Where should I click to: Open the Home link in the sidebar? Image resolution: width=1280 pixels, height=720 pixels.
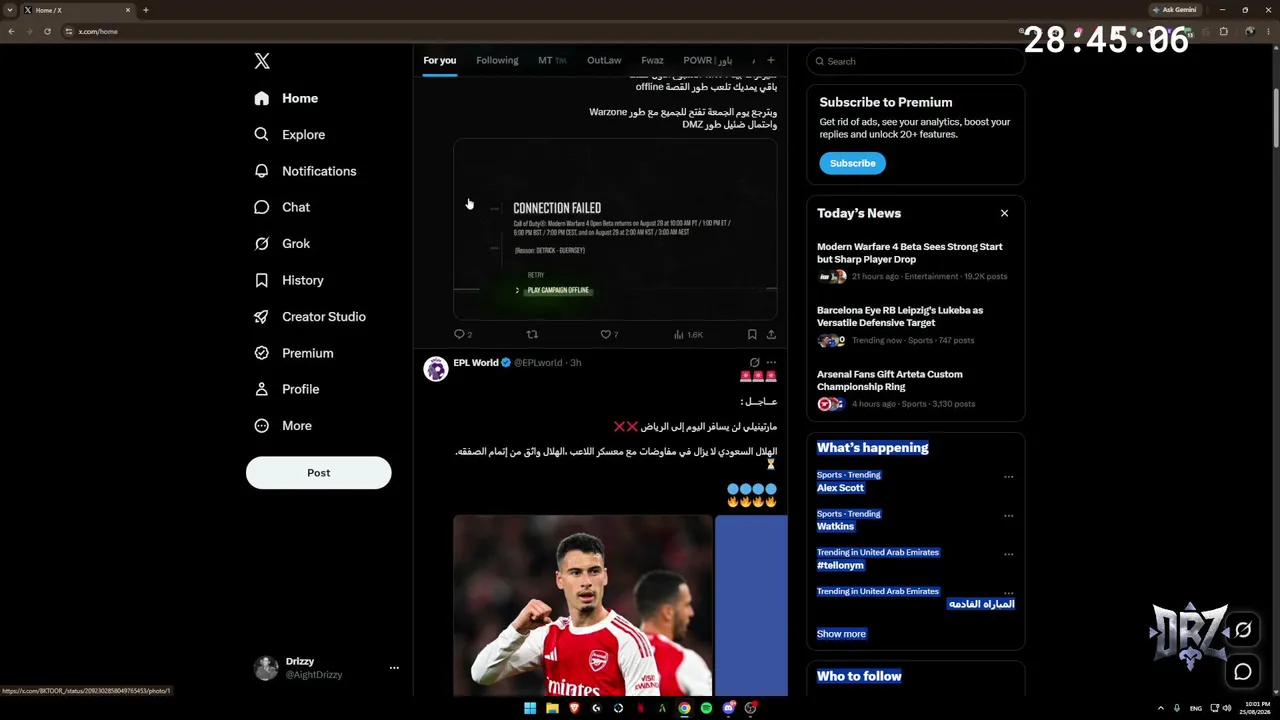click(x=287, y=98)
